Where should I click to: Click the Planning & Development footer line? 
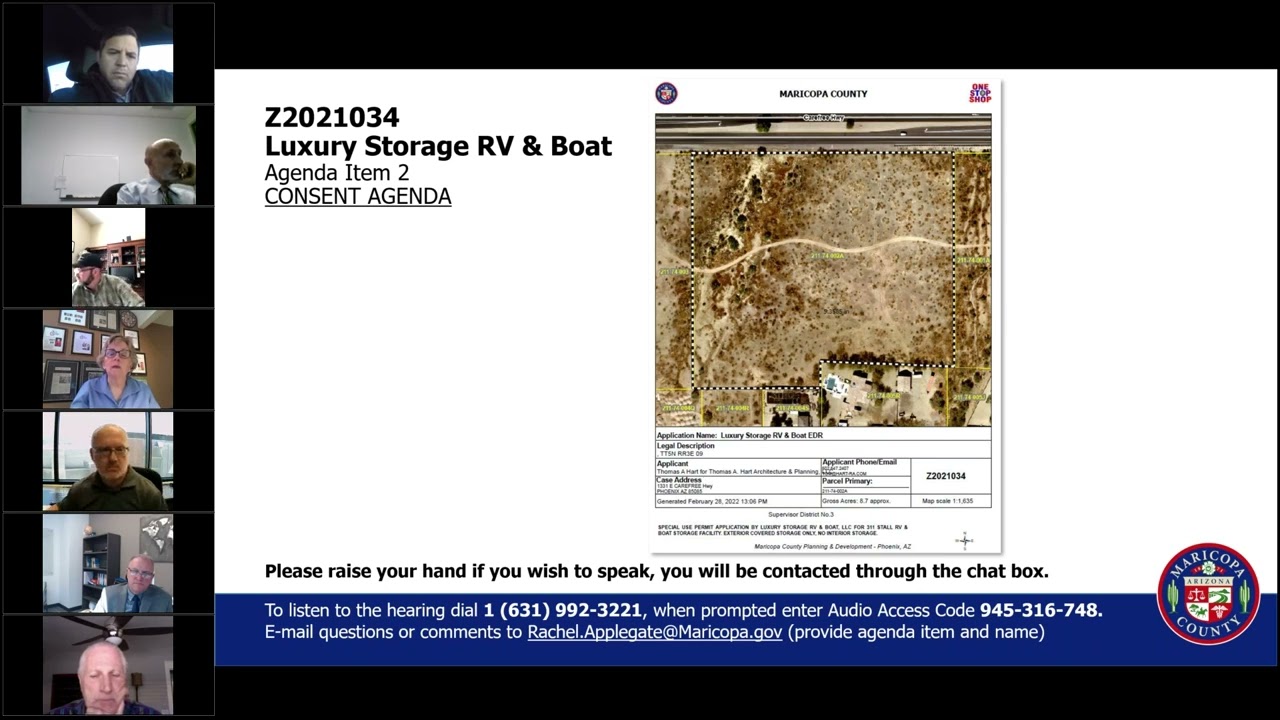click(833, 547)
